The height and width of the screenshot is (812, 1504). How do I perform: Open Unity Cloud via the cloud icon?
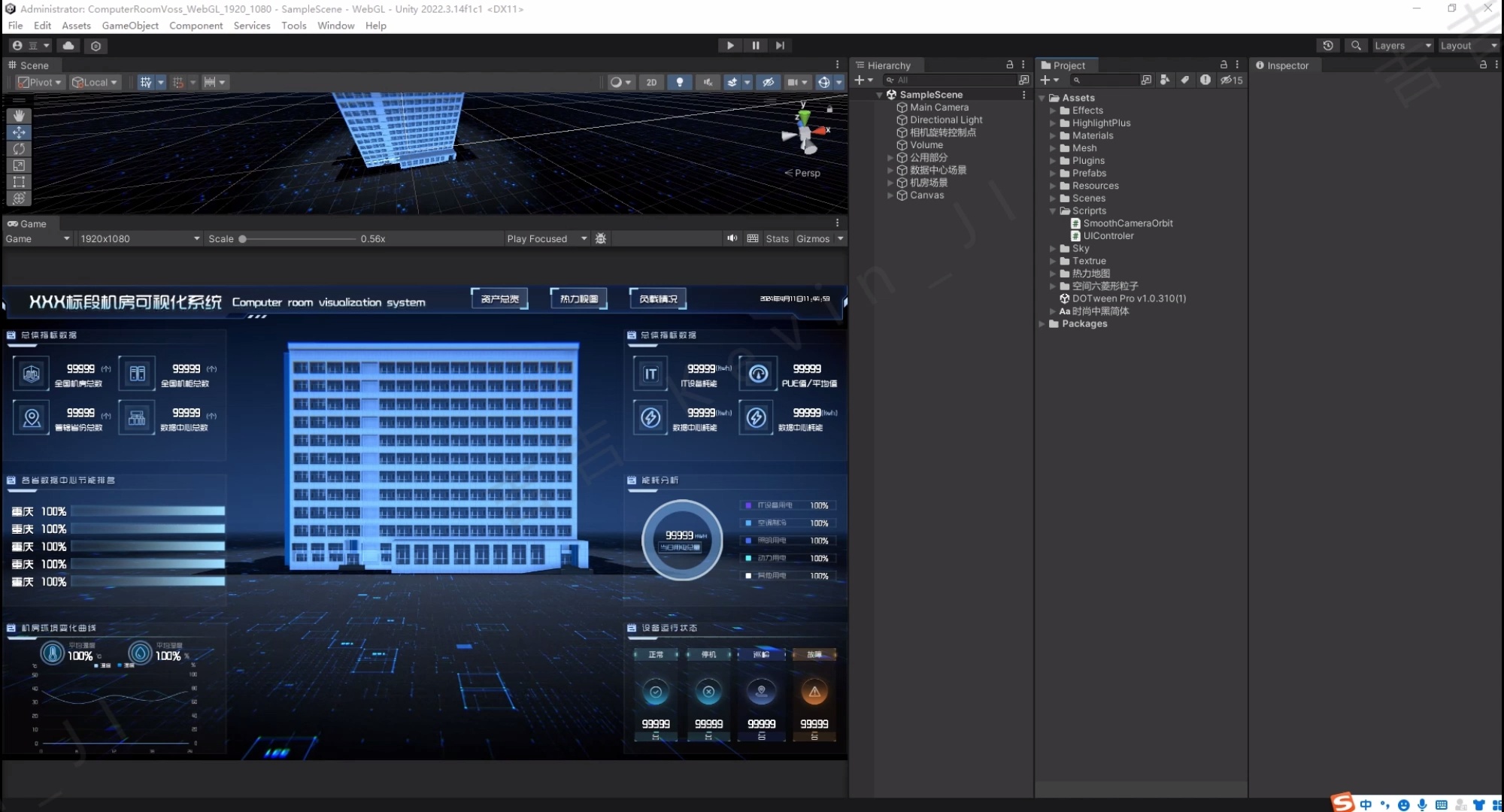pos(68,46)
